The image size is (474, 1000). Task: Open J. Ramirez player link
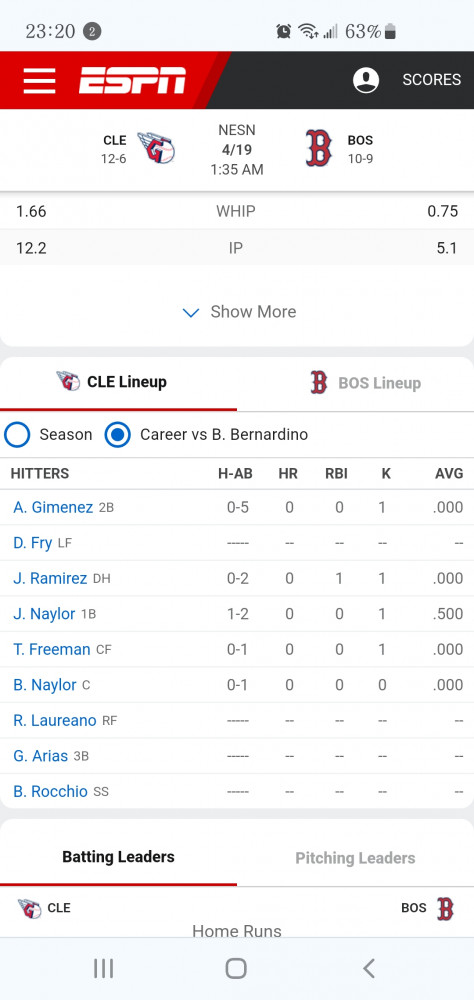[50, 578]
